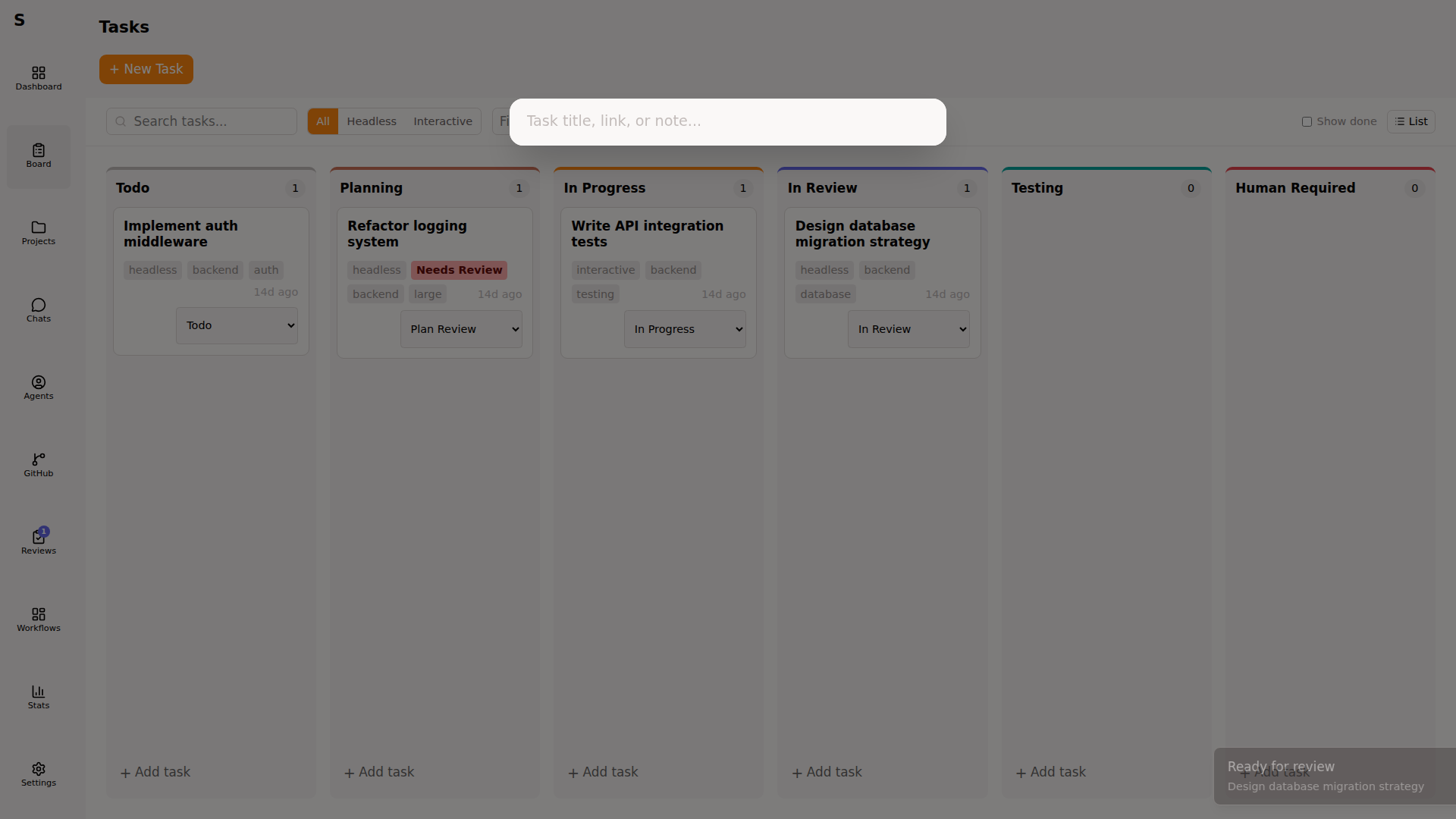Screen dimensions: 1456x819
Task: Select the Interactive filter tab
Action: click(x=443, y=121)
